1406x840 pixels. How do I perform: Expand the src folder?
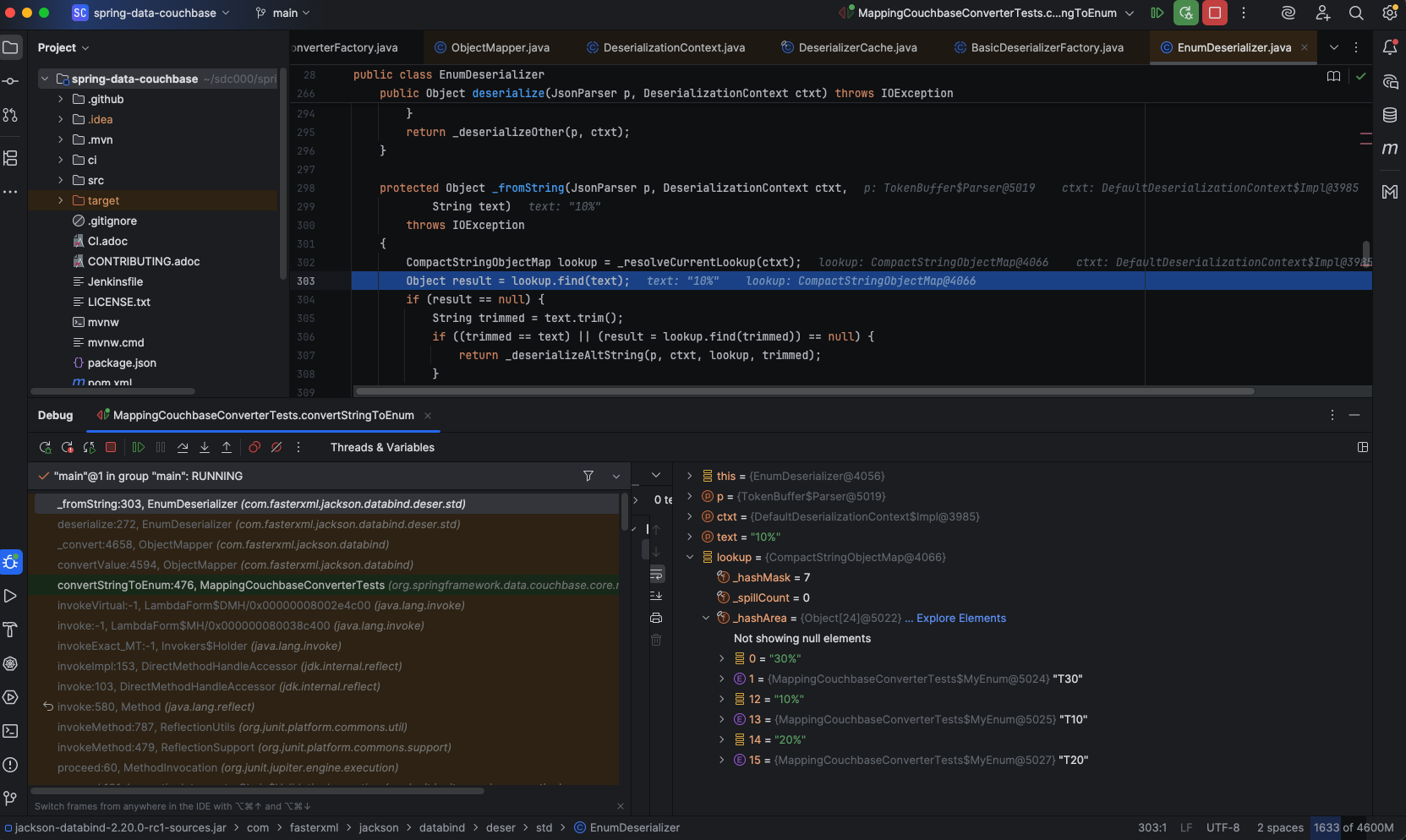click(60, 180)
